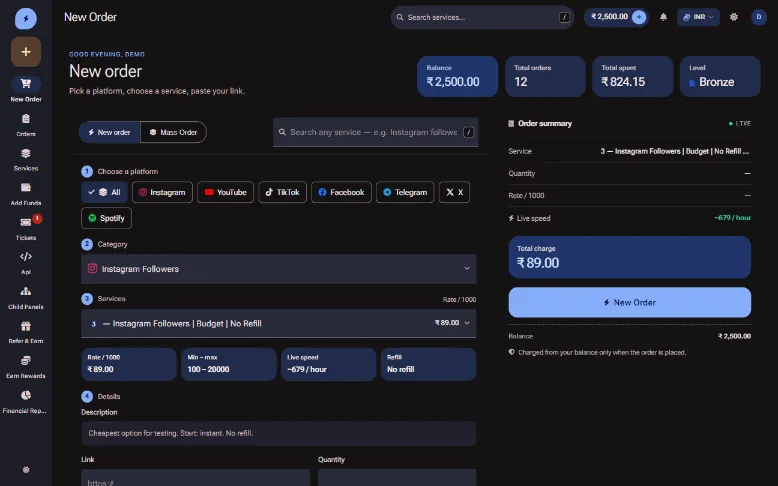Screen dimensions: 778x486
Task: Click the service name in Order summary
Action: pyautogui.click(x=675, y=151)
